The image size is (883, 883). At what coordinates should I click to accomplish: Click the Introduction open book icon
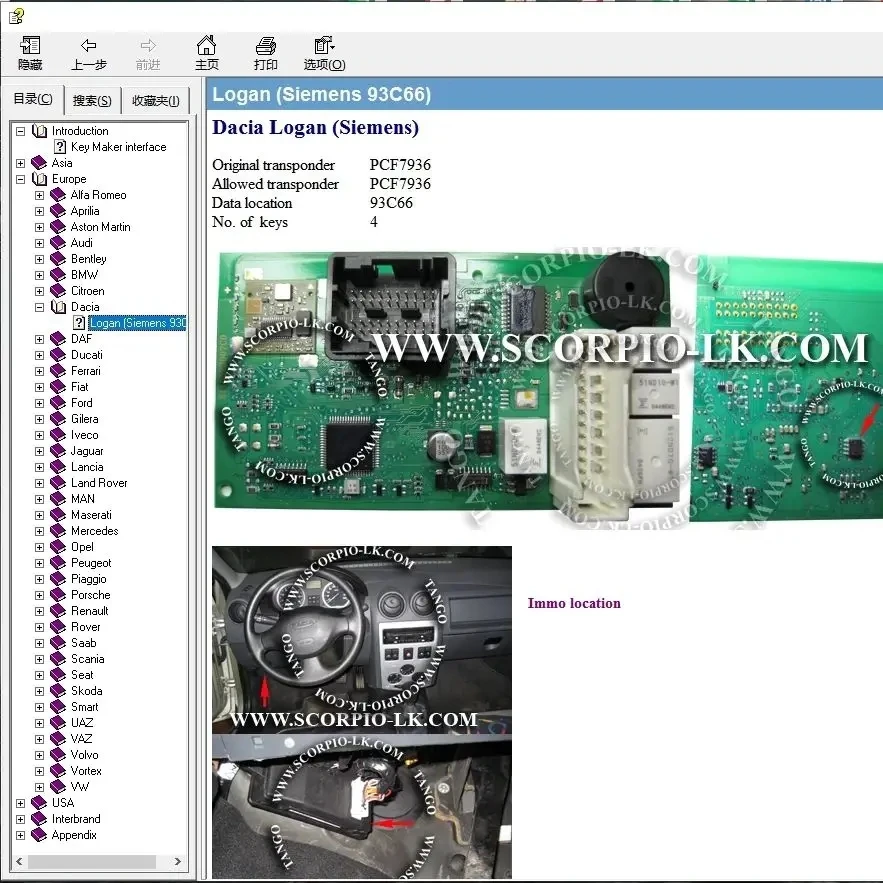[x=39, y=131]
